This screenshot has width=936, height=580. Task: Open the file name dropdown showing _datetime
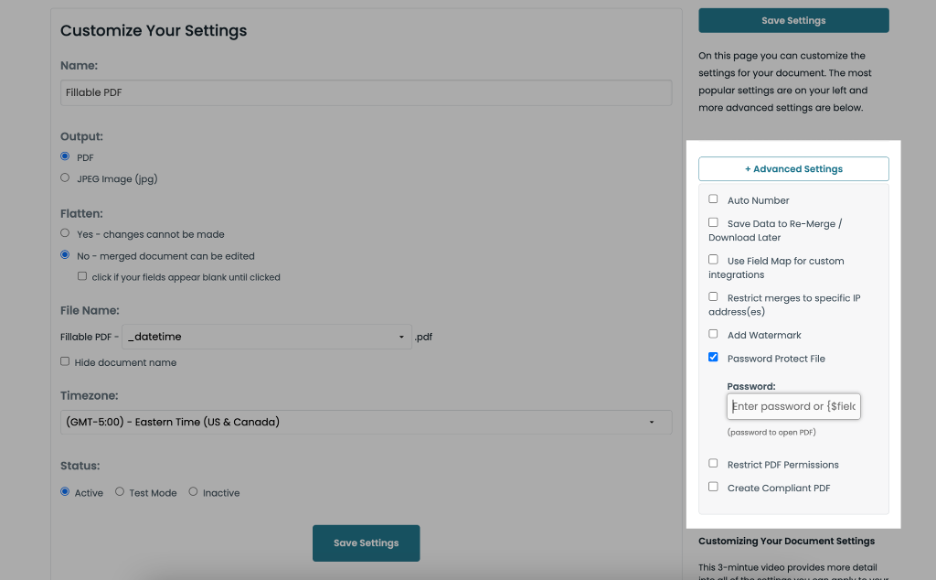(x=265, y=336)
